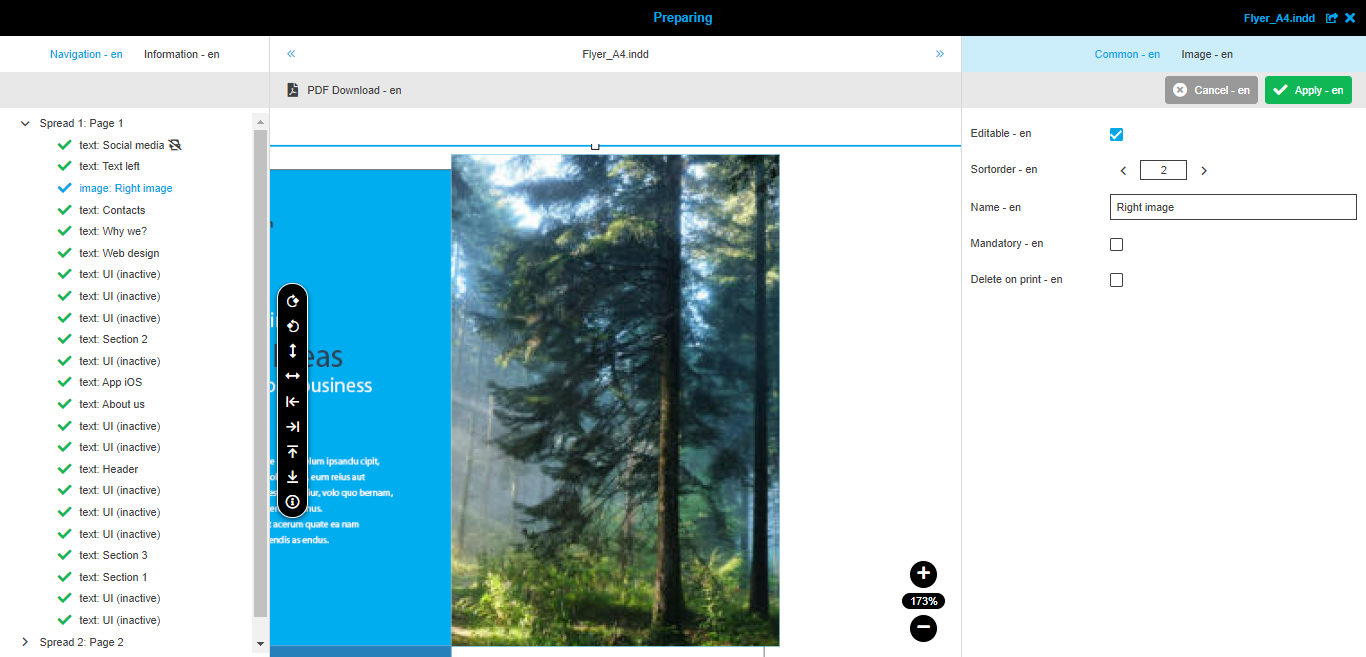Open image info from floating toolbar
The height and width of the screenshot is (657, 1366).
293,502
